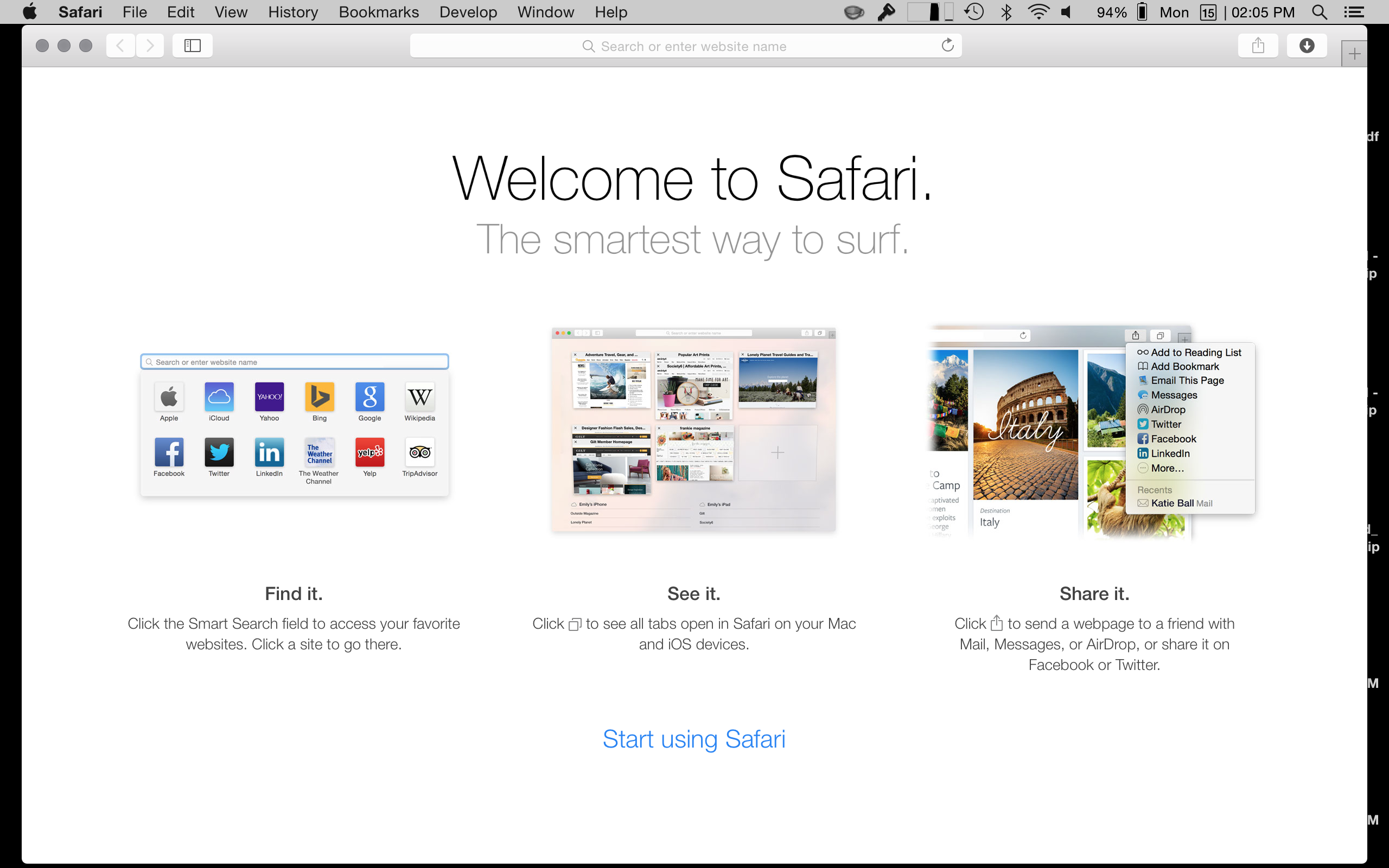
Task: Open a new tab with plus button
Action: tap(1354, 55)
